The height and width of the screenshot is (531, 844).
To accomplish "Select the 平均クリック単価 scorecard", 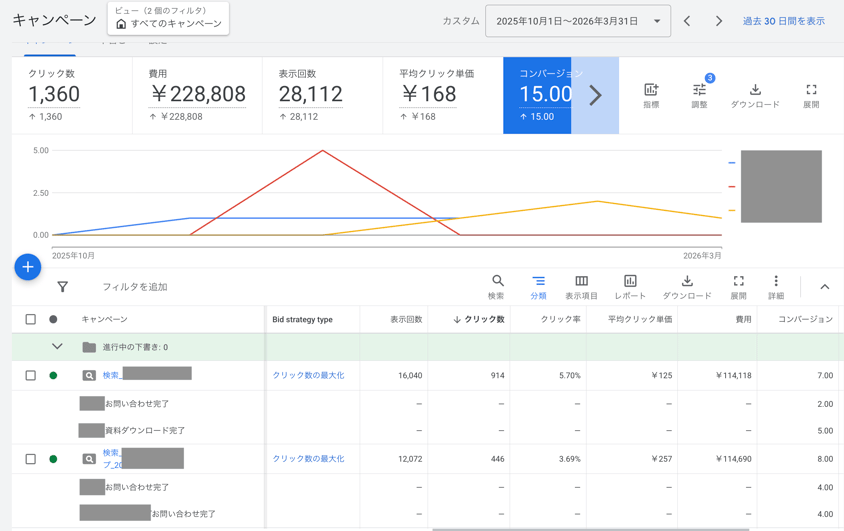I will pos(443,95).
